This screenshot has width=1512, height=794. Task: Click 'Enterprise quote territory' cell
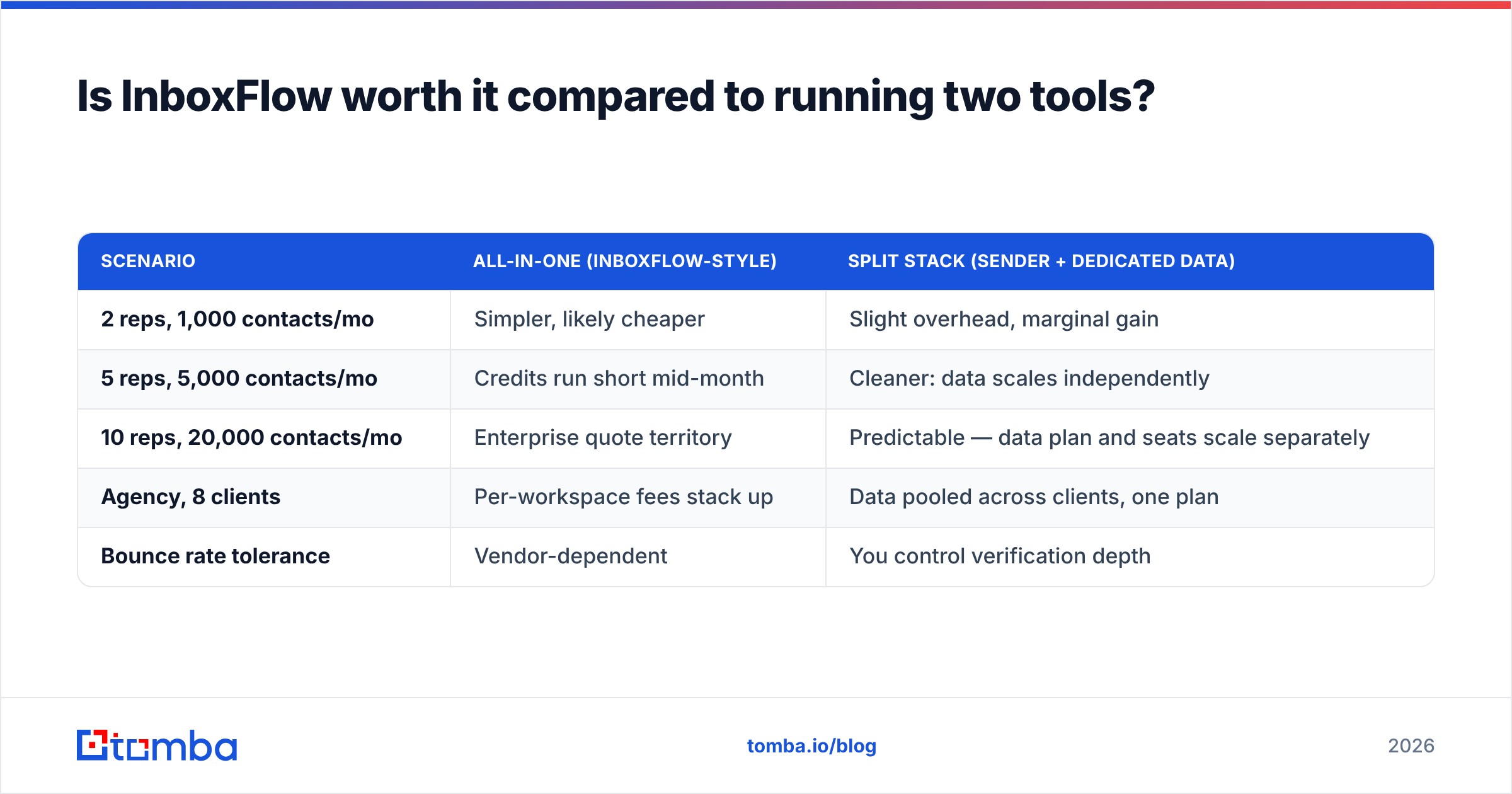[638, 438]
